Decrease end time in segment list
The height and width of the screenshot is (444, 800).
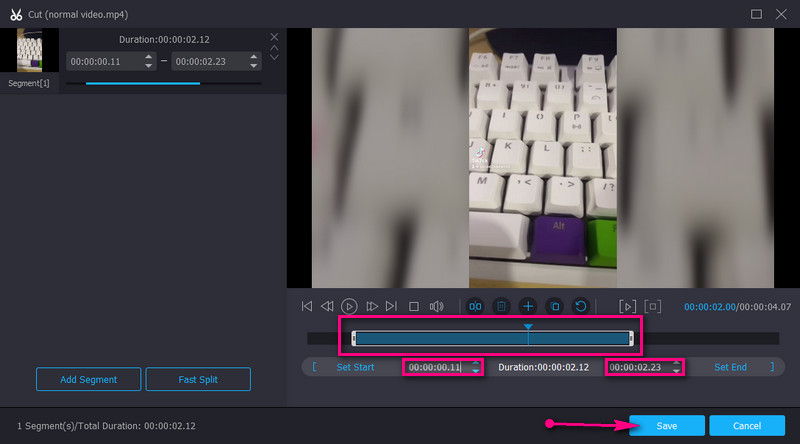[x=254, y=66]
